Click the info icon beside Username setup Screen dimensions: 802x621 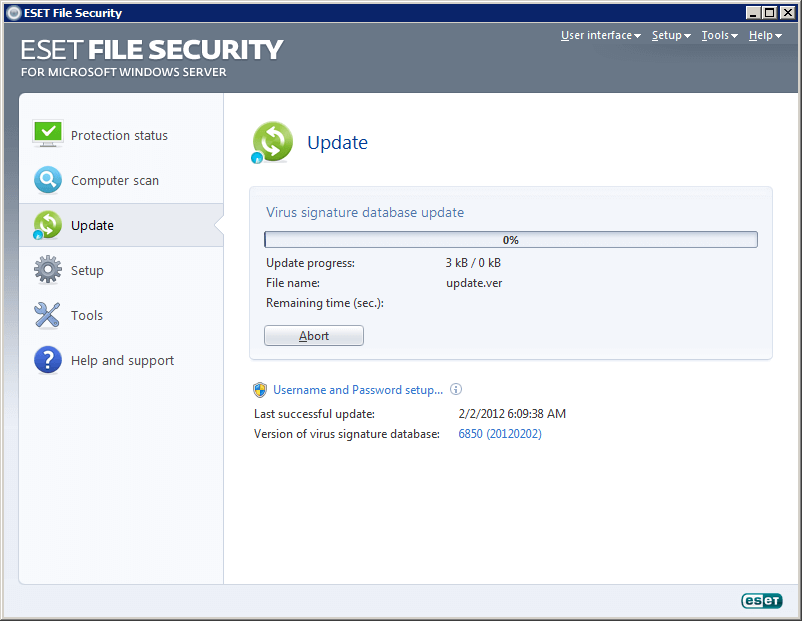pos(456,389)
